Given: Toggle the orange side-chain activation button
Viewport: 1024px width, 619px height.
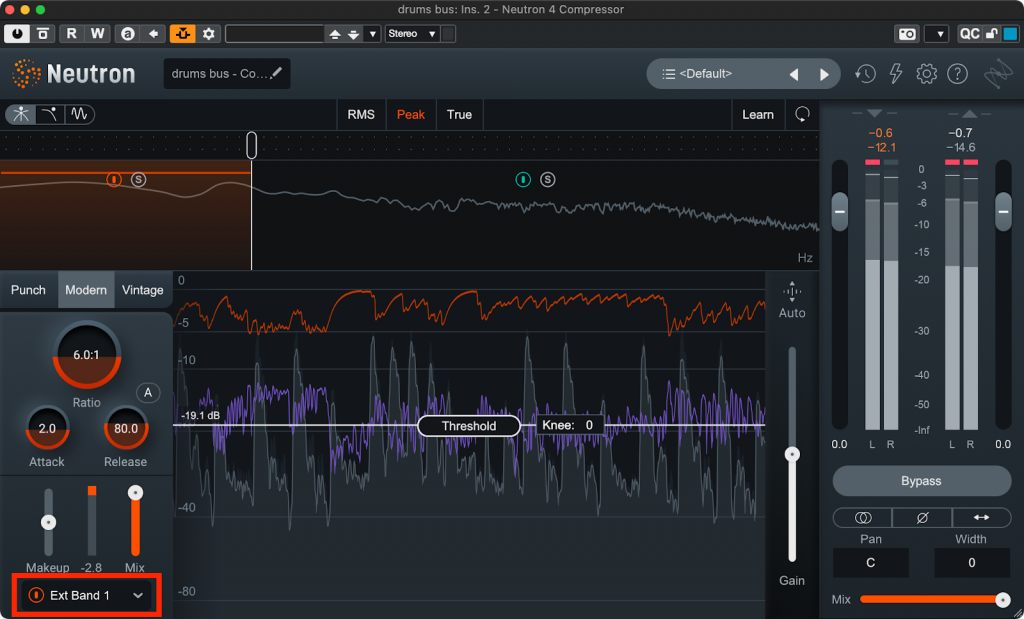Looking at the screenshot, I should [183, 34].
